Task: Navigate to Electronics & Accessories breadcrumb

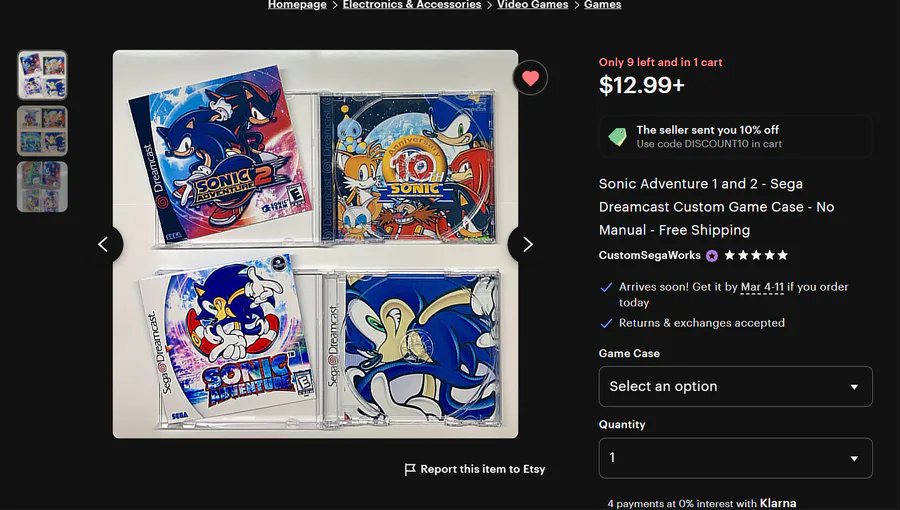Action: (412, 5)
